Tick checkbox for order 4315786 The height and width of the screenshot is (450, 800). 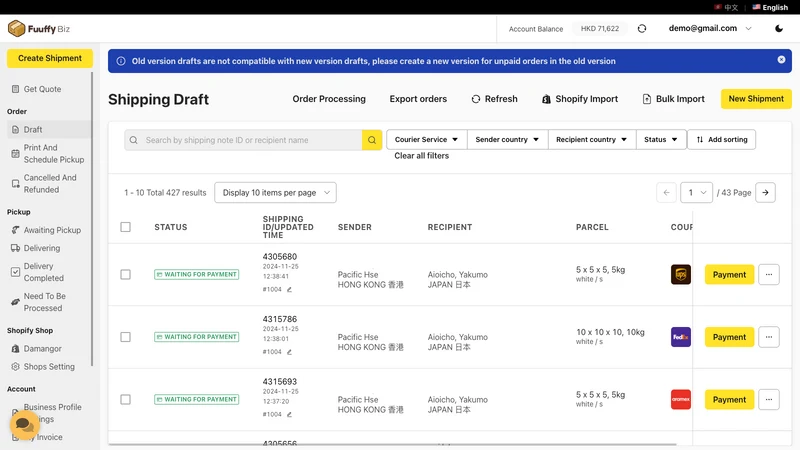click(x=126, y=337)
